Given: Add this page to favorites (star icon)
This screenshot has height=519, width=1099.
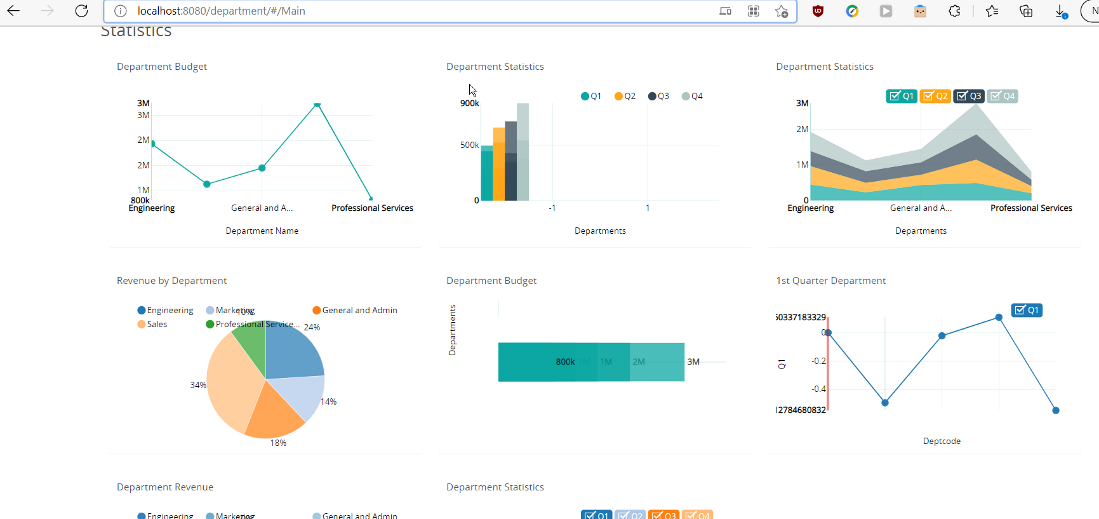Looking at the screenshot, I should click(x=781, y=11).
